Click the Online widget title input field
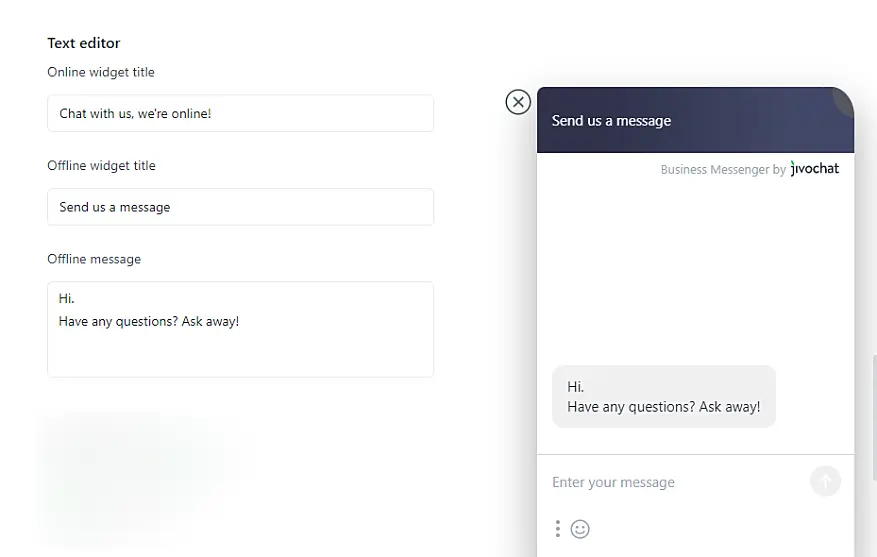The width and height of the screenshot is (877, 557). [240, 114]
